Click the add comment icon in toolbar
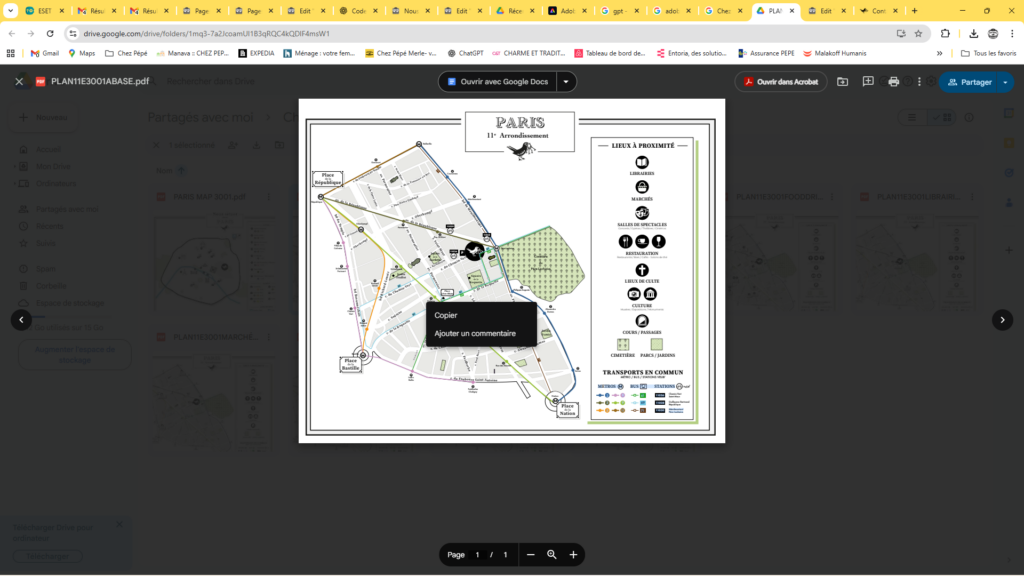The image size is (1024, 576). pyautogui.click(x=868, y=82)
